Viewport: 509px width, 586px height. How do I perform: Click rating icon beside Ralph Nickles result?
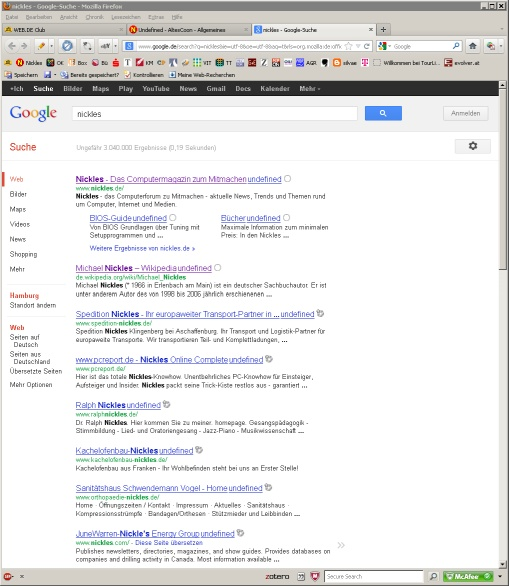pos(166,404)
